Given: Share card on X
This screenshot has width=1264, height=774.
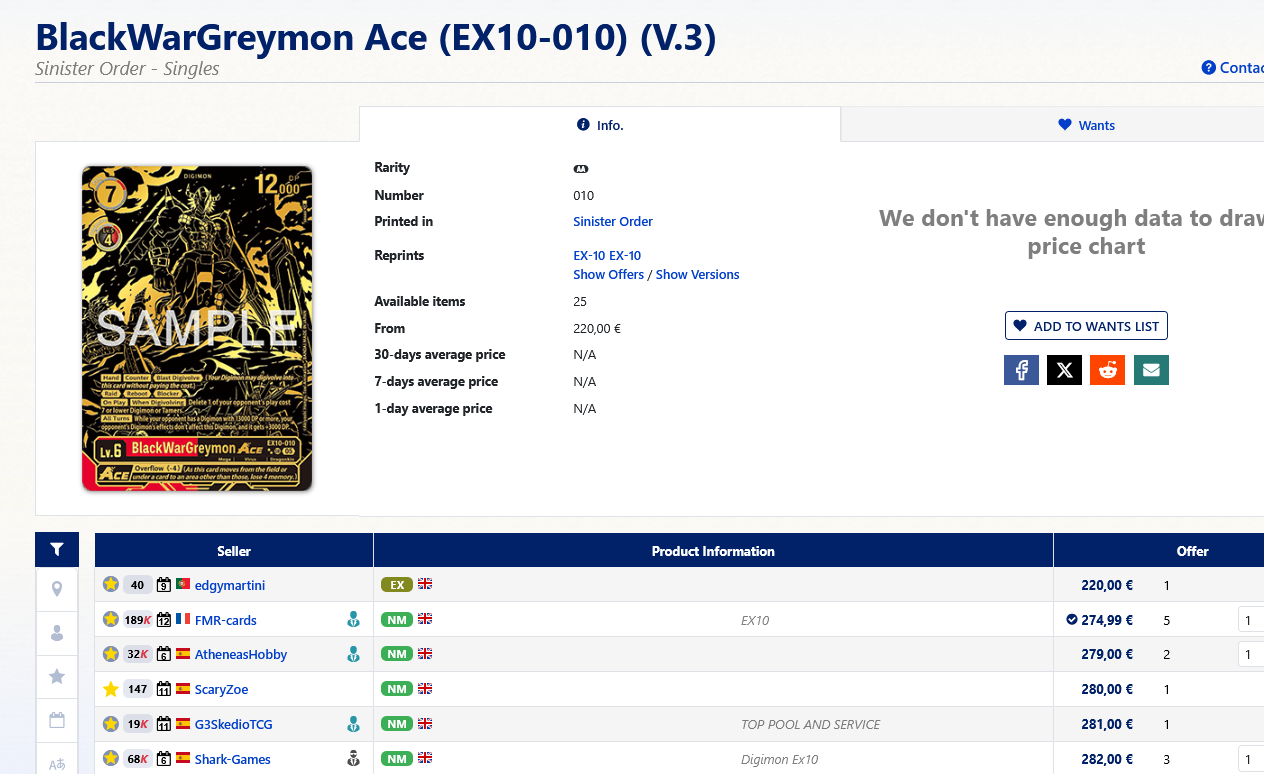Looking at the screenshot, I should tap(1064, 370).
